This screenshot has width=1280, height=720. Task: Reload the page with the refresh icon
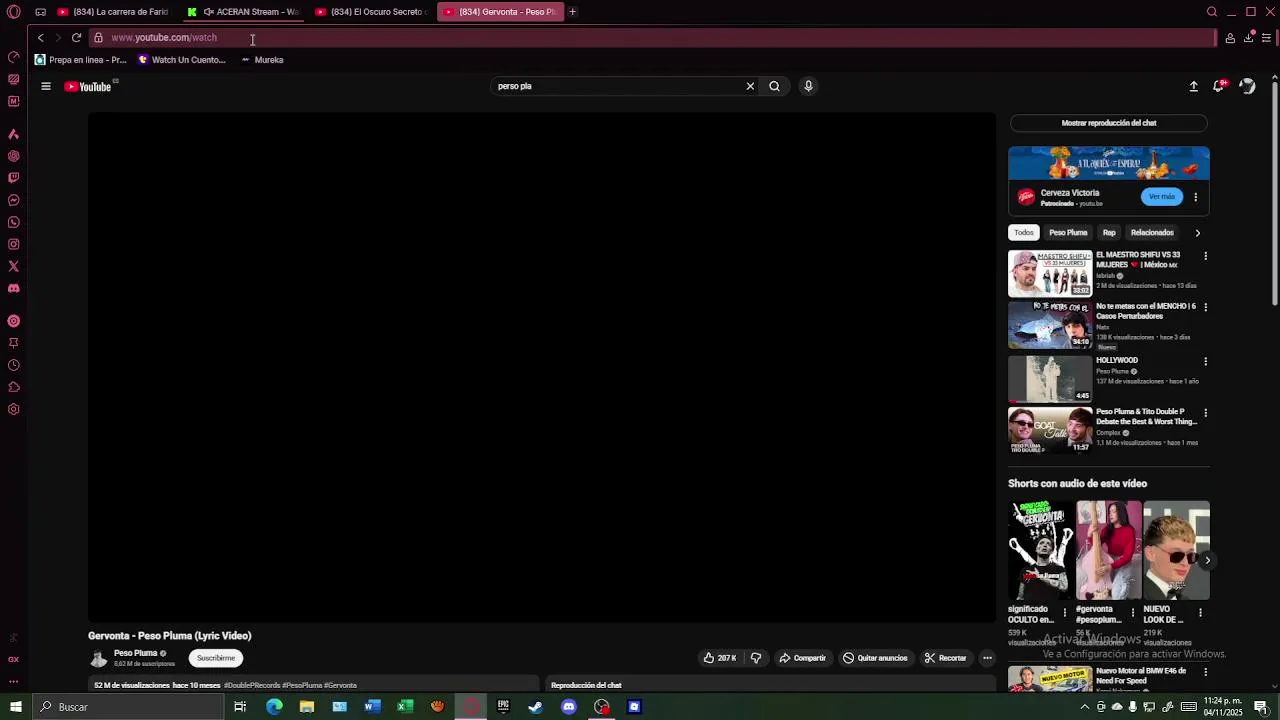tap(76, 38)
